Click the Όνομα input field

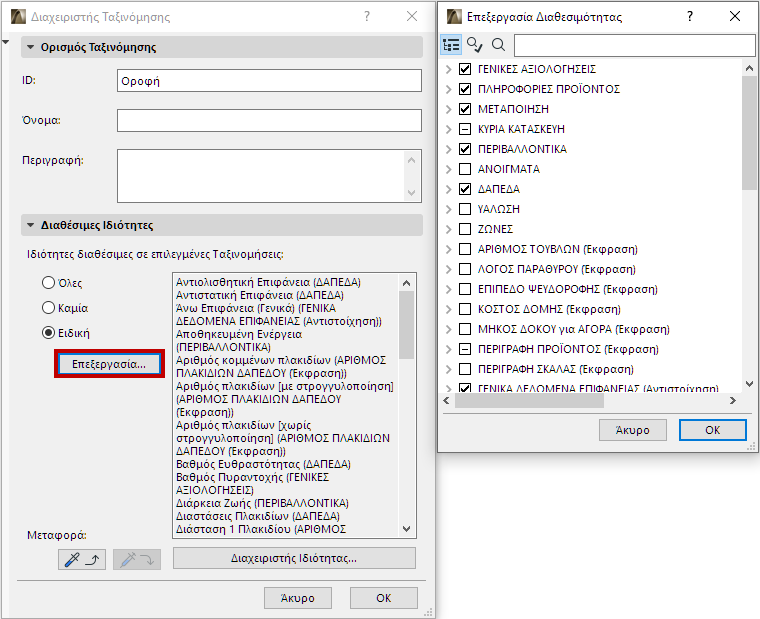point(269,120)
